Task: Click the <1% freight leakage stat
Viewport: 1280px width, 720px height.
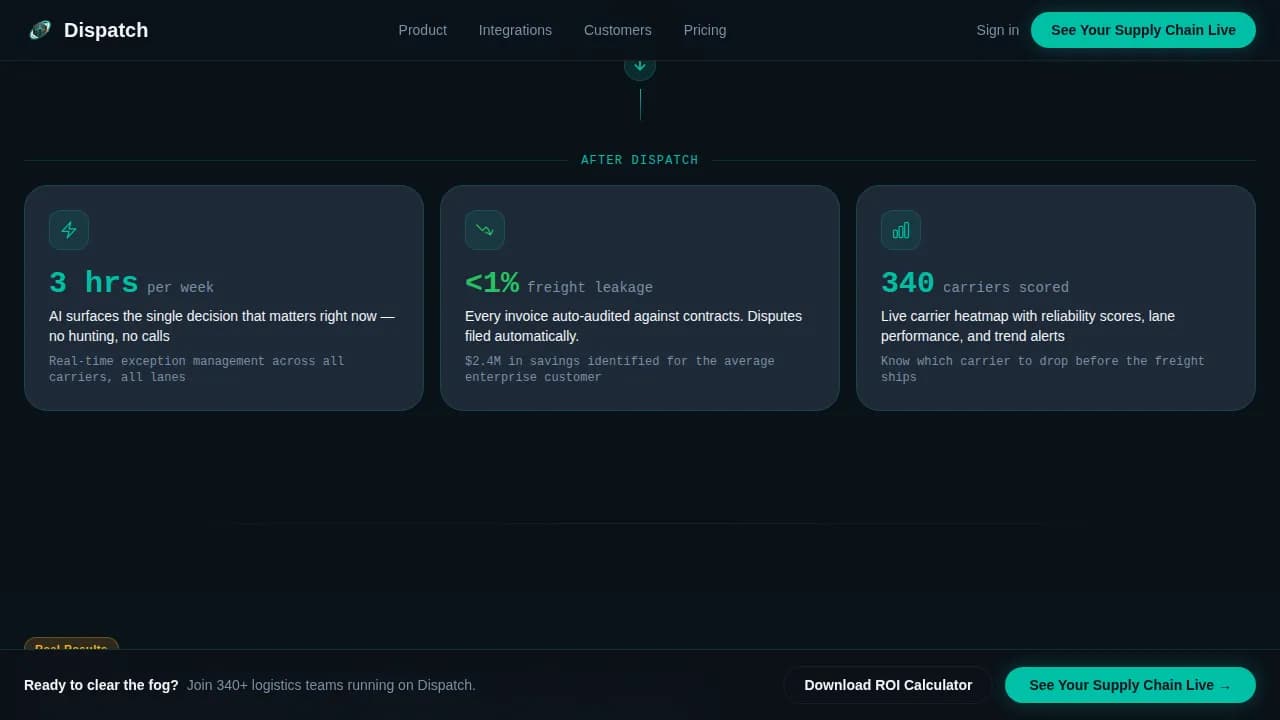Action: 559,283
